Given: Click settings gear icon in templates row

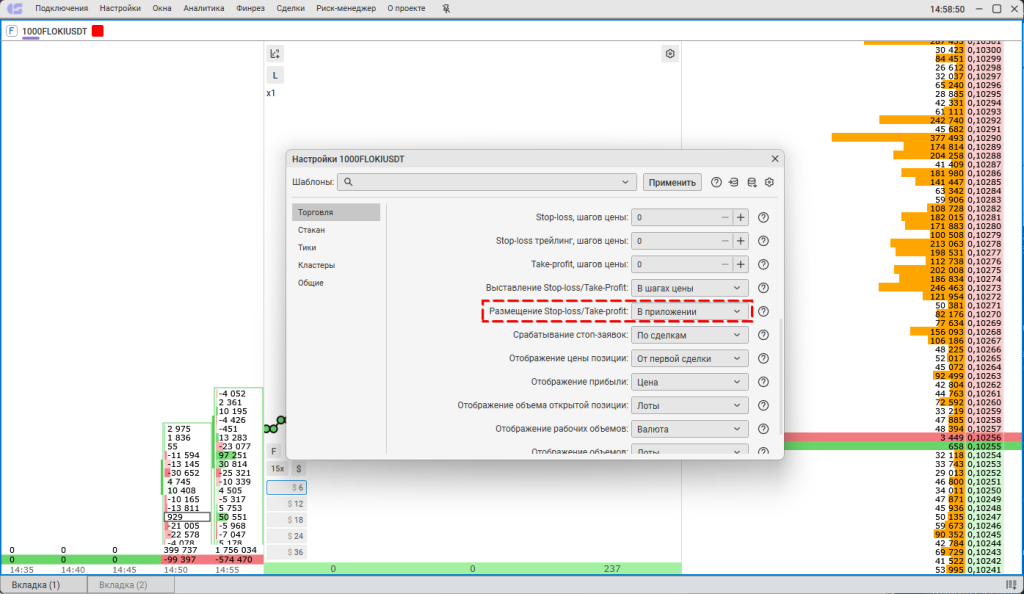Looking at the screenshot, I should click(770, 182).
